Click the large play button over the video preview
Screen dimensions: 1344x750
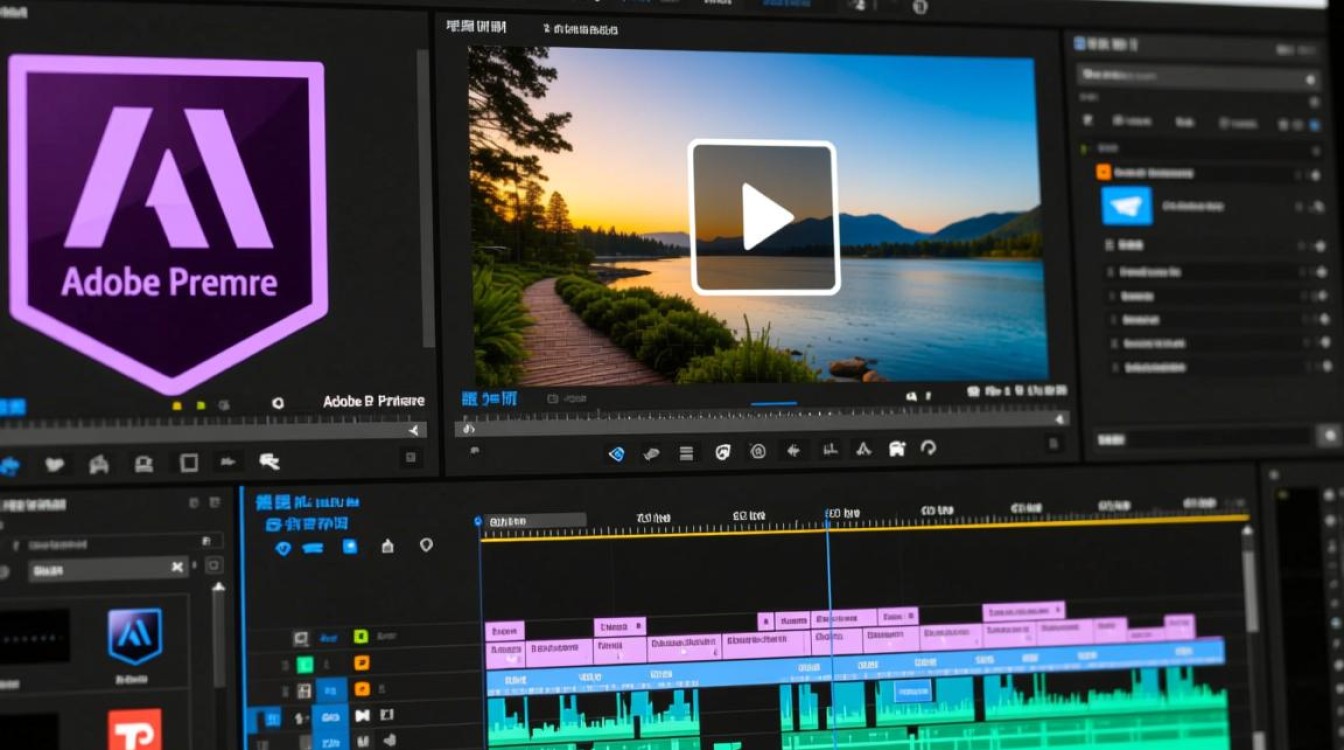(763, 217)
